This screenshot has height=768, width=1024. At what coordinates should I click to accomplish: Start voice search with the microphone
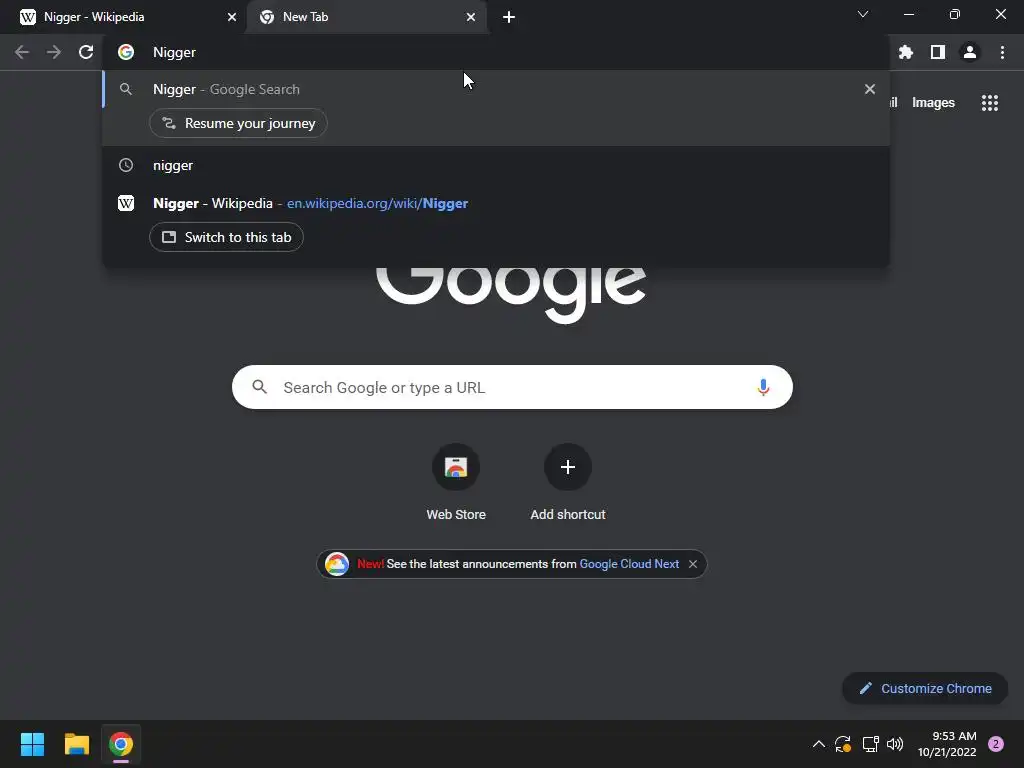point(763,387)
